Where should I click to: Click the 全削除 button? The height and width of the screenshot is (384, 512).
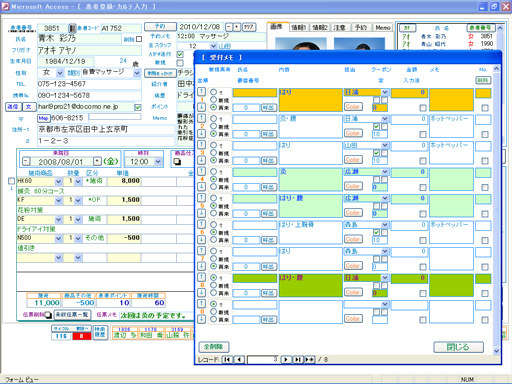(214, 347)
